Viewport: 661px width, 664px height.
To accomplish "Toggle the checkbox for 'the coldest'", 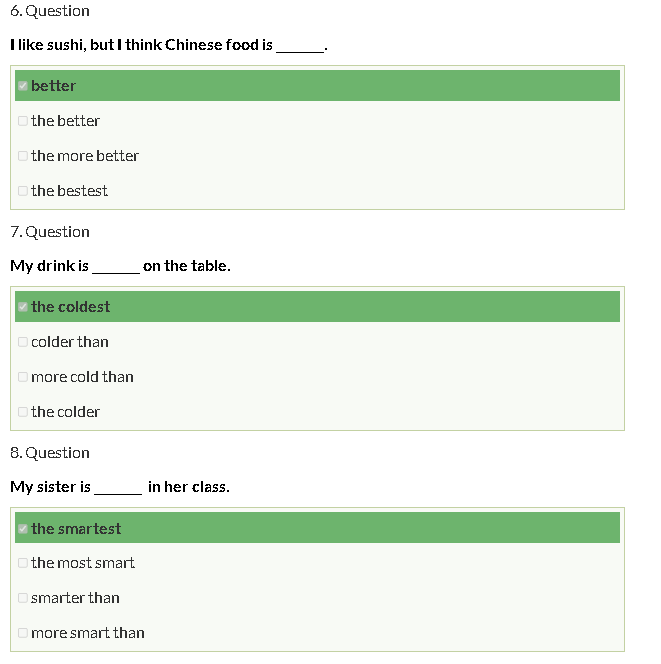I will (23, 307).
